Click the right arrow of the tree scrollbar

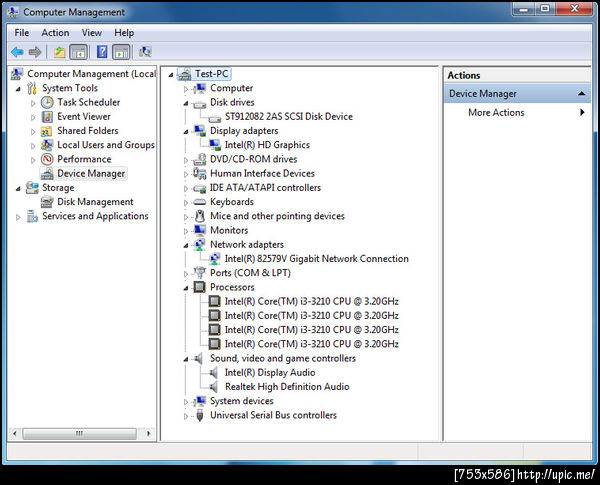click(148, 434)
